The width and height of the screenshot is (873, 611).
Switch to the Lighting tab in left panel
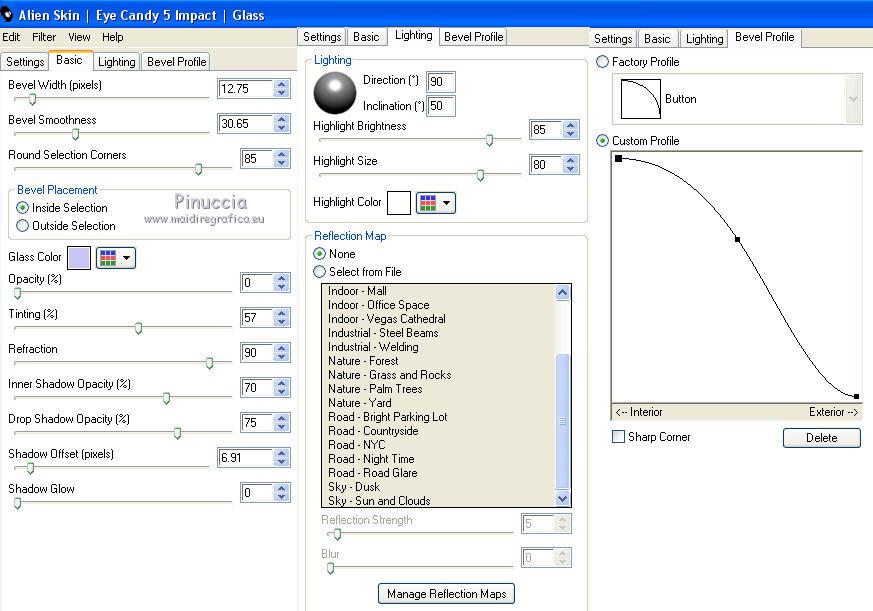click(116, 62)
